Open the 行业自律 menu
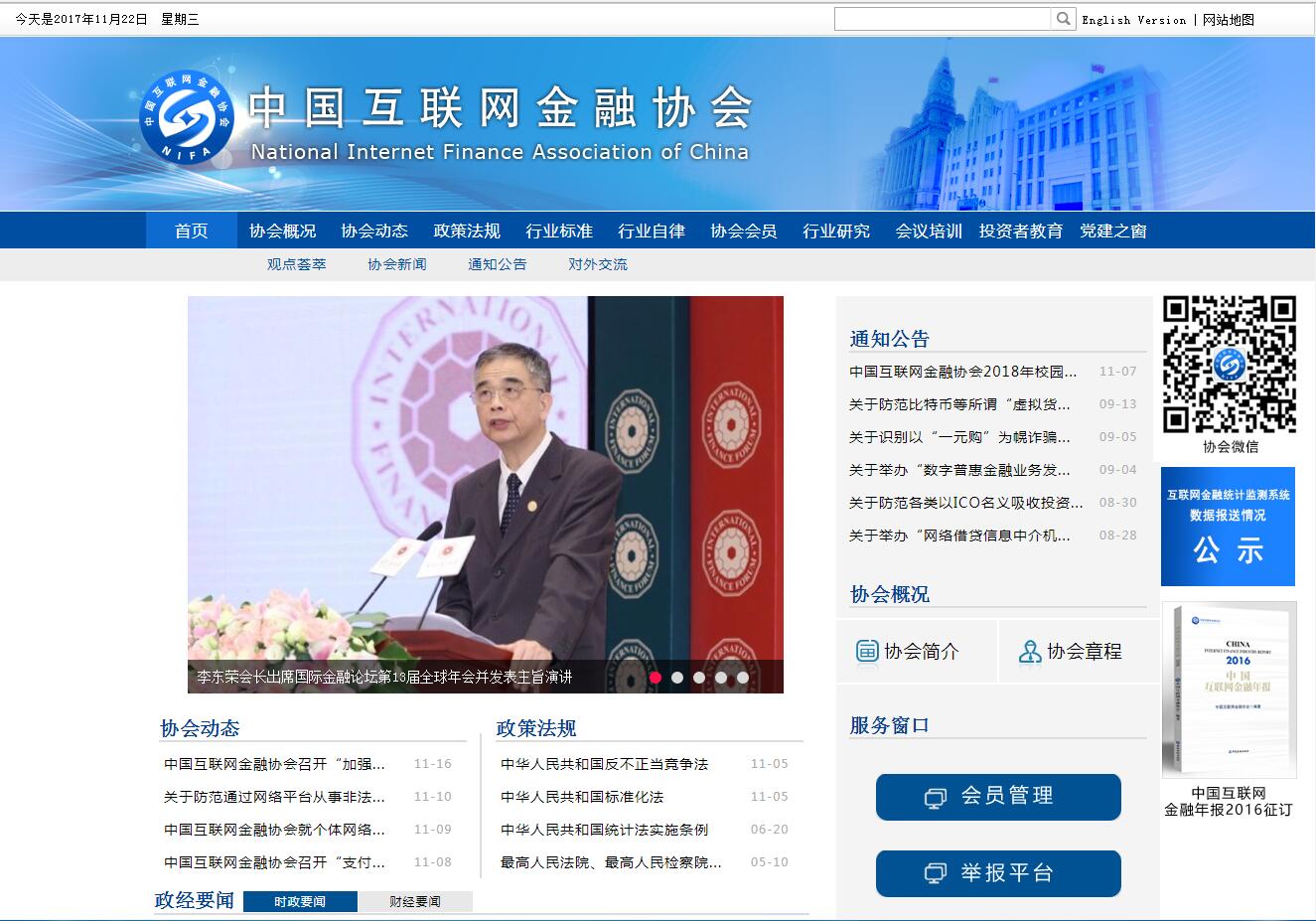This screenshot has height=921, width=1316. pos(652,230)
